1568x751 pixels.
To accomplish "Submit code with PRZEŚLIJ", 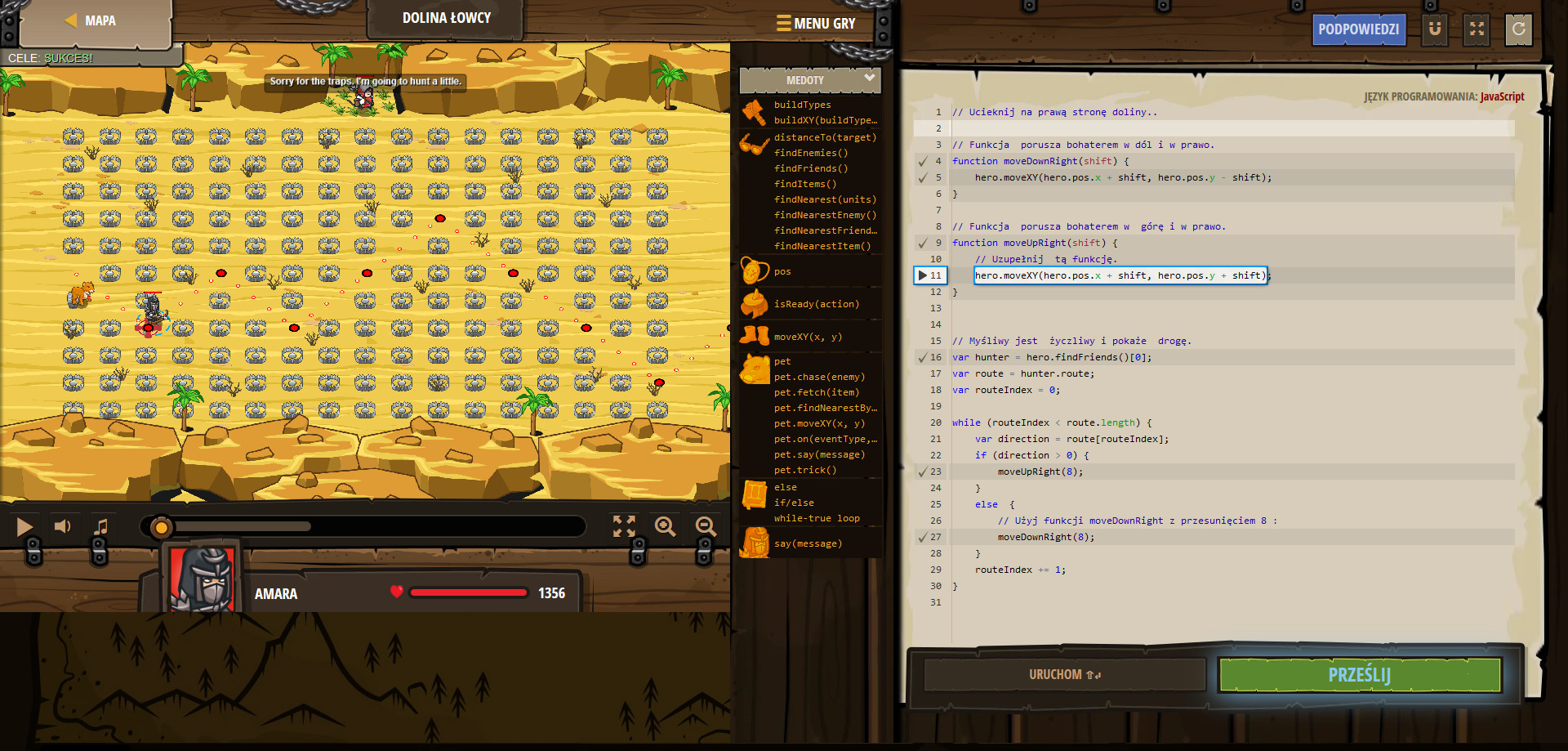I will click(x=1360, y=675).
